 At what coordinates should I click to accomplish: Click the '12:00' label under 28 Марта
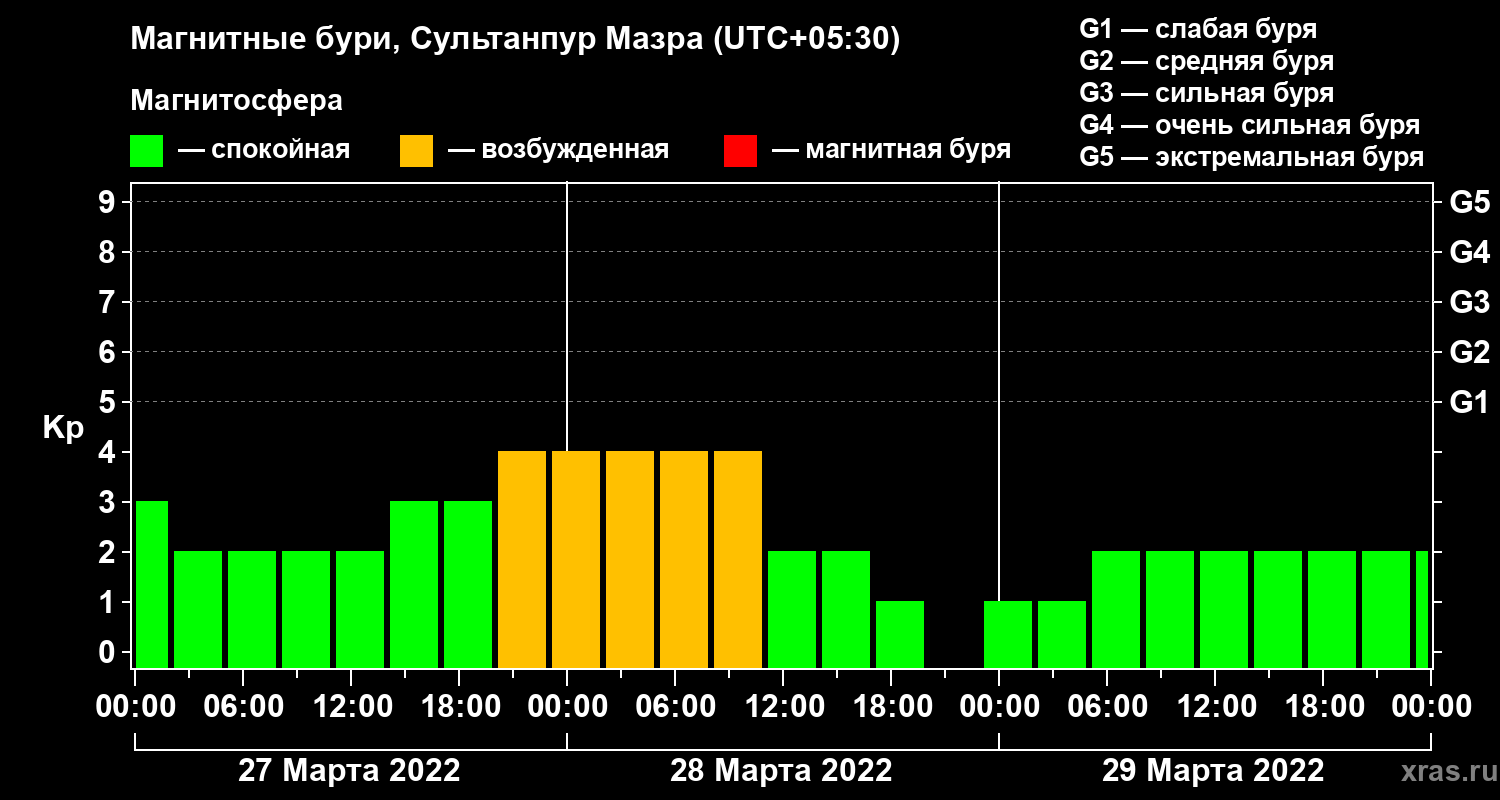[783, 707]
